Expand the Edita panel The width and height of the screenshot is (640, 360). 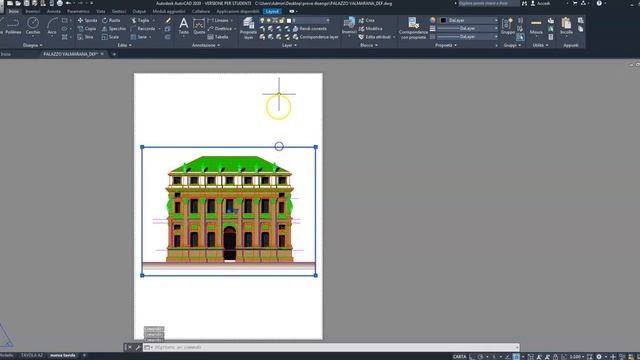(124, 45)
